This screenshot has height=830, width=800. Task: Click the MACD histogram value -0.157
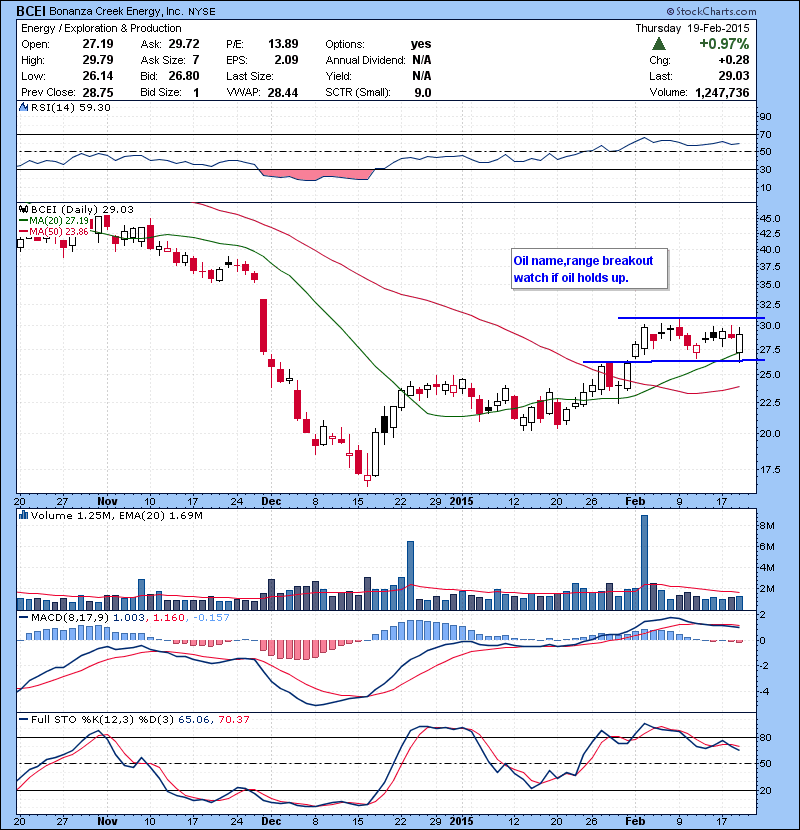point(211,618)
